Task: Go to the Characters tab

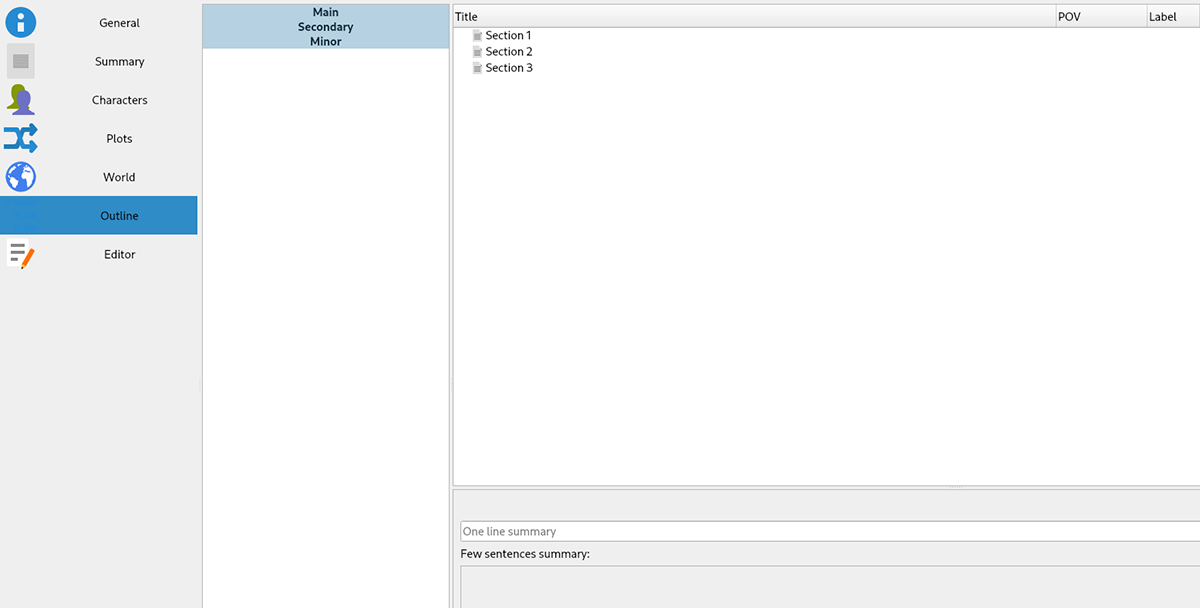Action: 99,100
